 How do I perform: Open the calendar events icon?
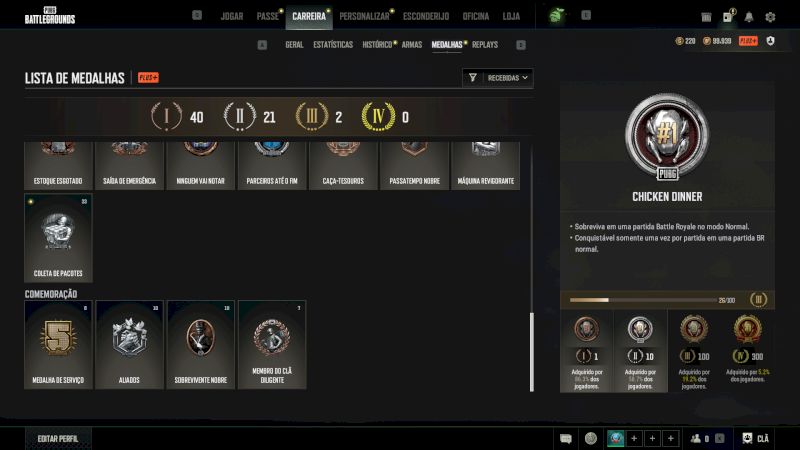pos(706,17)
